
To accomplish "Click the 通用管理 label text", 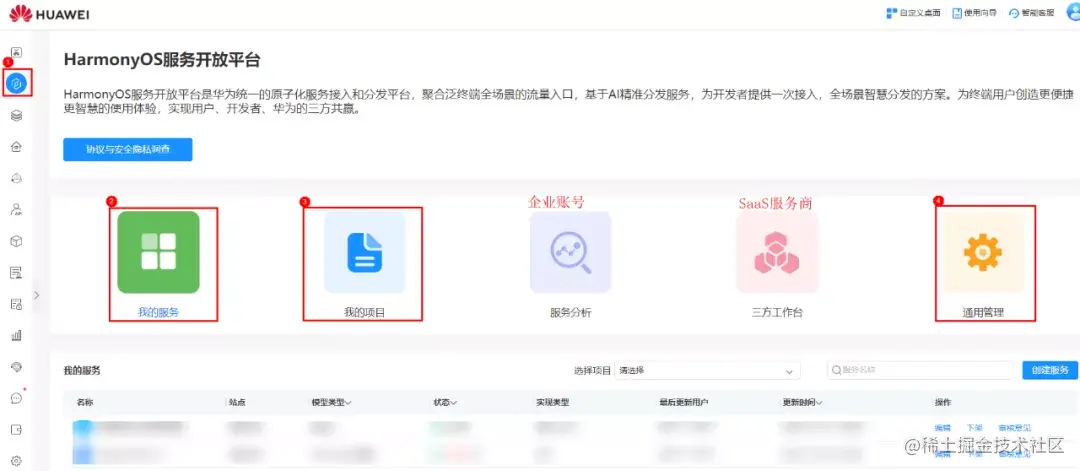I will (x=983, y=313).
